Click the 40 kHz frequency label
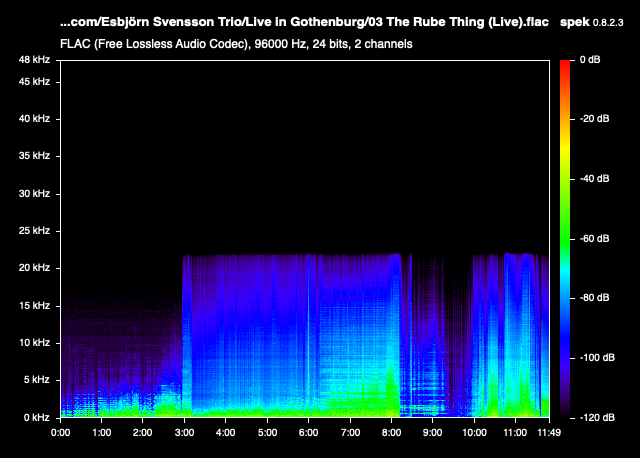This screenshot has height=458, width=640. [x=34, y=119]
